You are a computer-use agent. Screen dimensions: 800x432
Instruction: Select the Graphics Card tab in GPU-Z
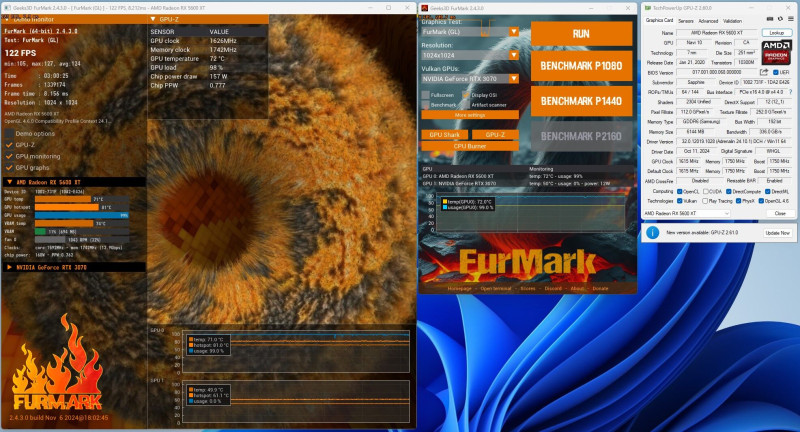click(x=659, y=20)
